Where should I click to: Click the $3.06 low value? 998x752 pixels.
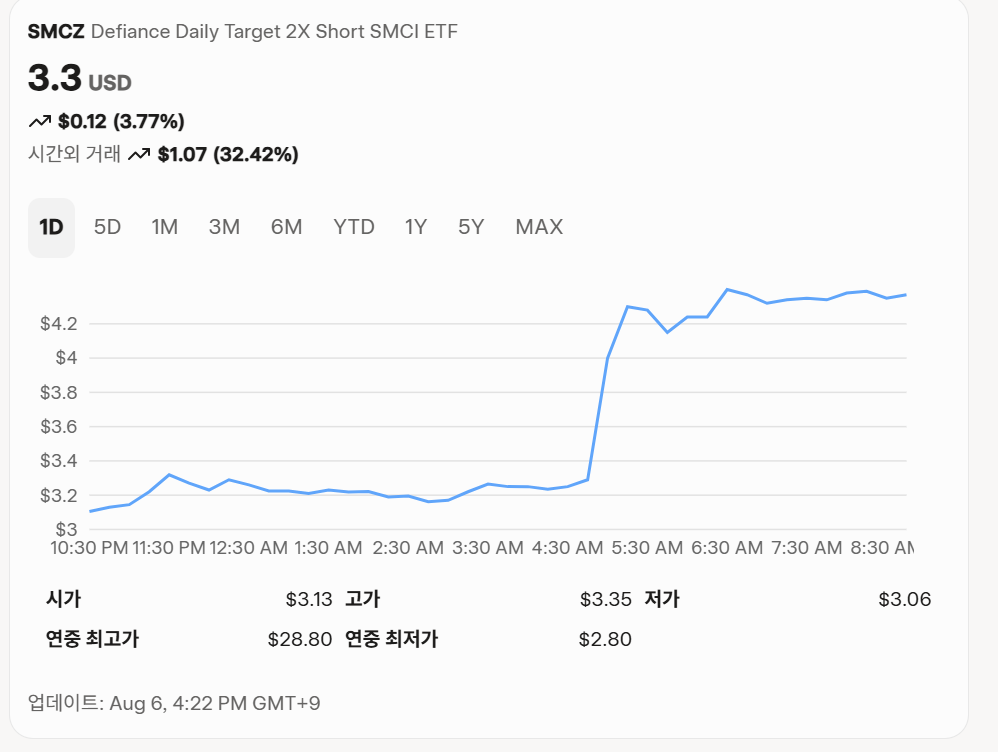[904, 599]
